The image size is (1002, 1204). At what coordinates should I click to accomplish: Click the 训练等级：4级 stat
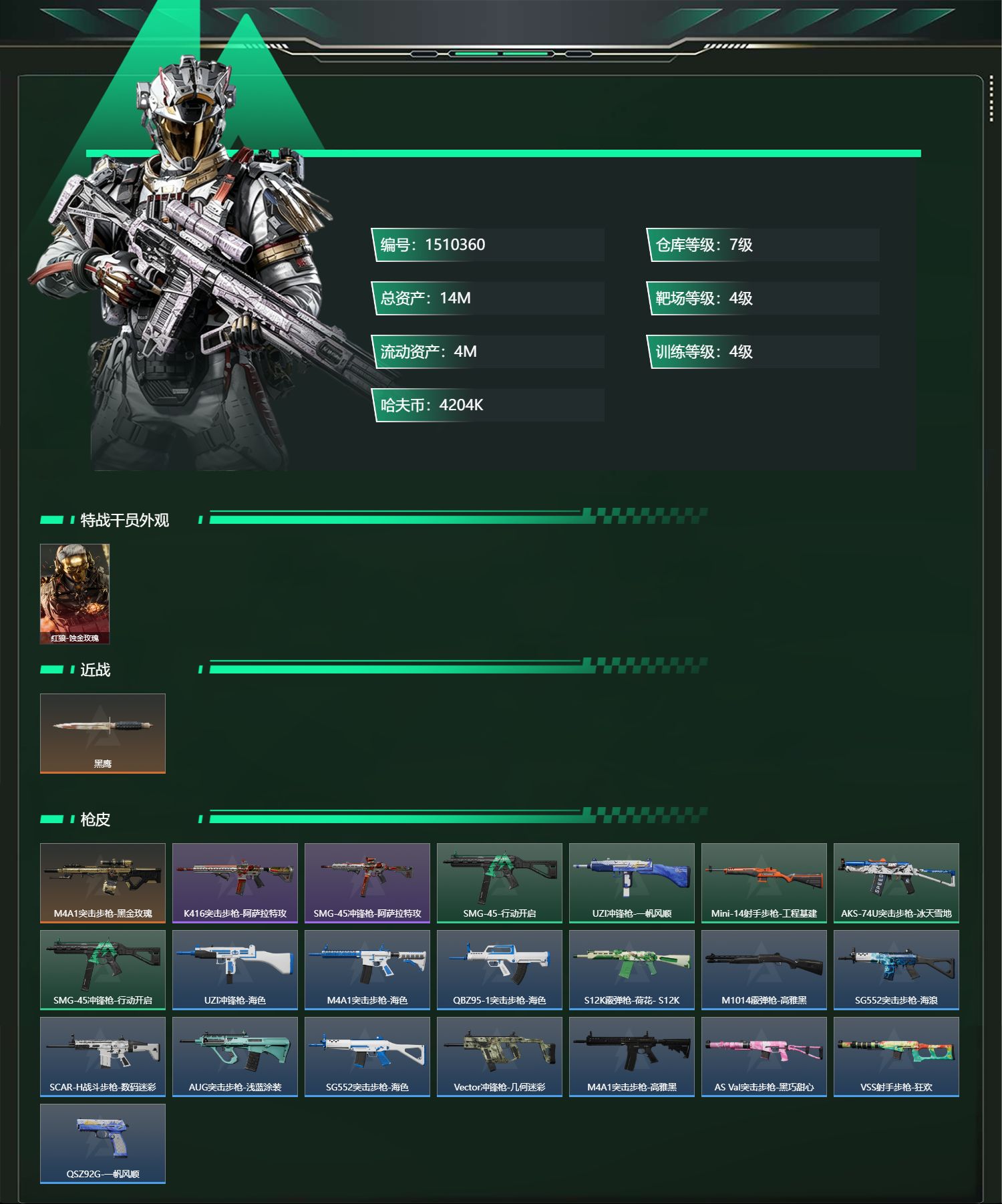click(763, 351)
